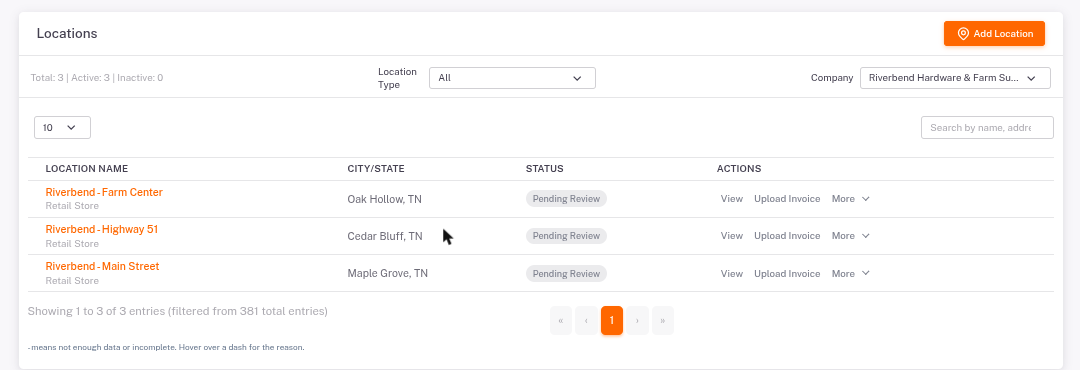Focus the search by name field

(987, 127)
